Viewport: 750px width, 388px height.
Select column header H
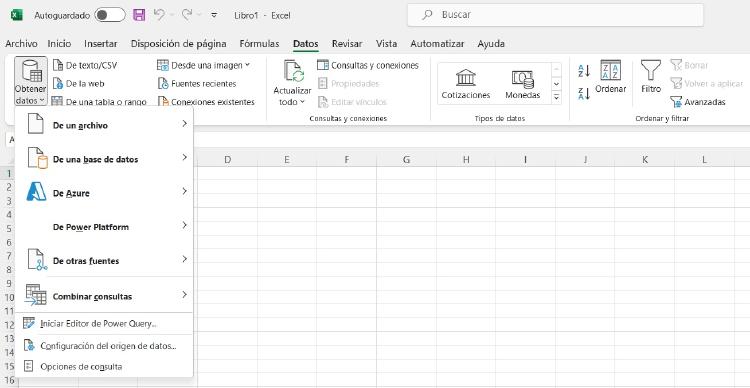[x=466, y=159]
